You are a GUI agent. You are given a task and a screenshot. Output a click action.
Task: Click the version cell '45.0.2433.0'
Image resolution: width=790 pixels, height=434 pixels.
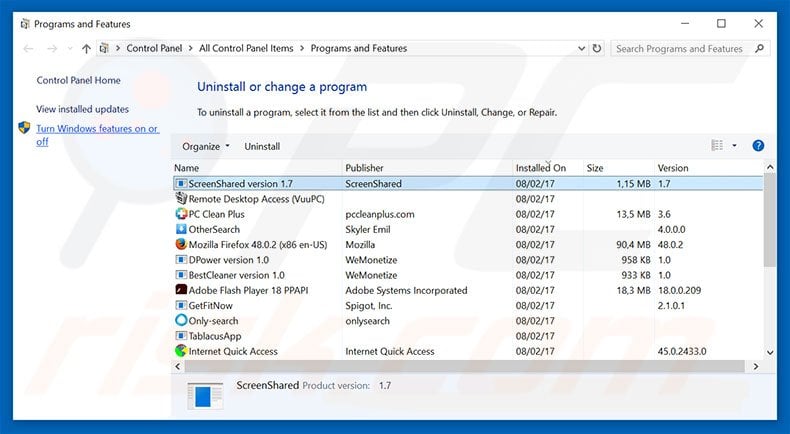[682, 351]
